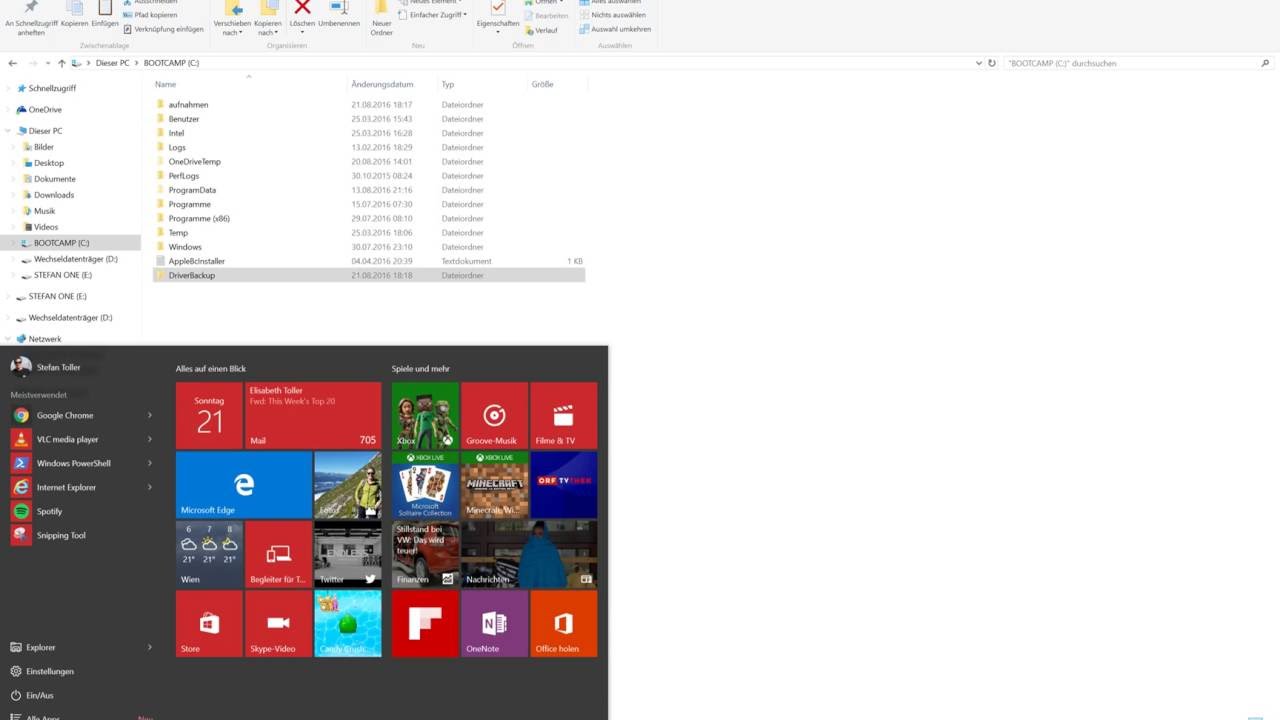Click the Office holen tile

[564, 623]
